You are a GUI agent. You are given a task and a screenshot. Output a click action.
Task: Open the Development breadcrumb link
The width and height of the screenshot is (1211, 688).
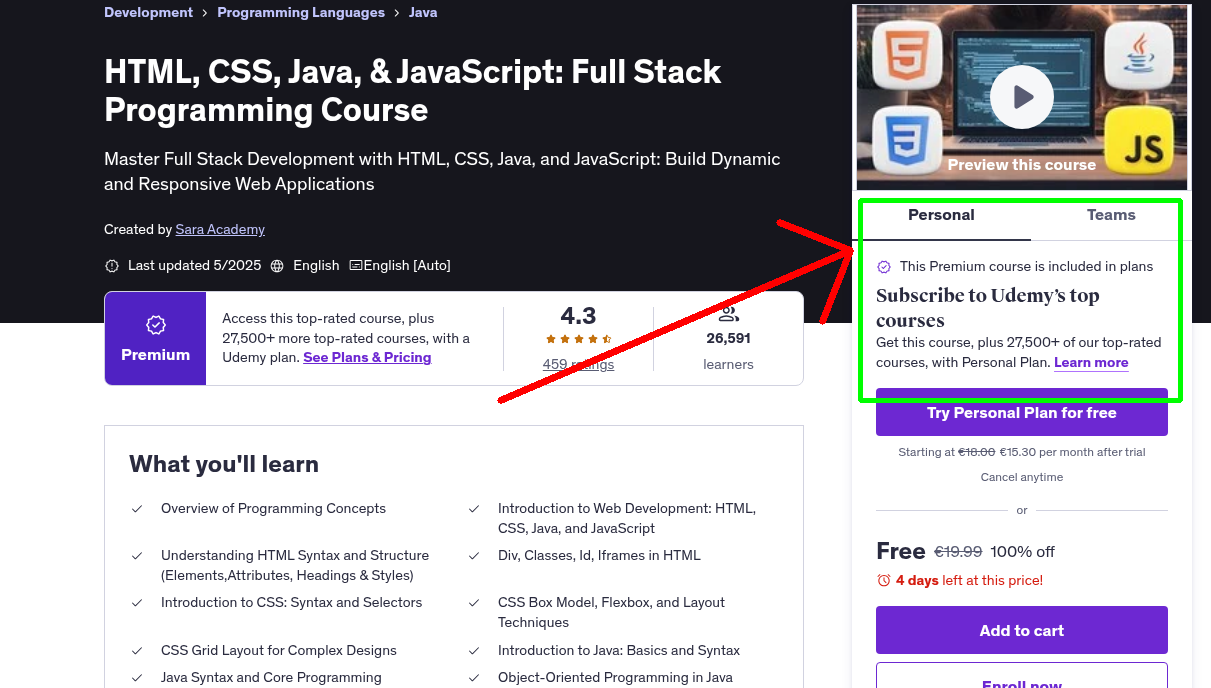click(148, 13)
